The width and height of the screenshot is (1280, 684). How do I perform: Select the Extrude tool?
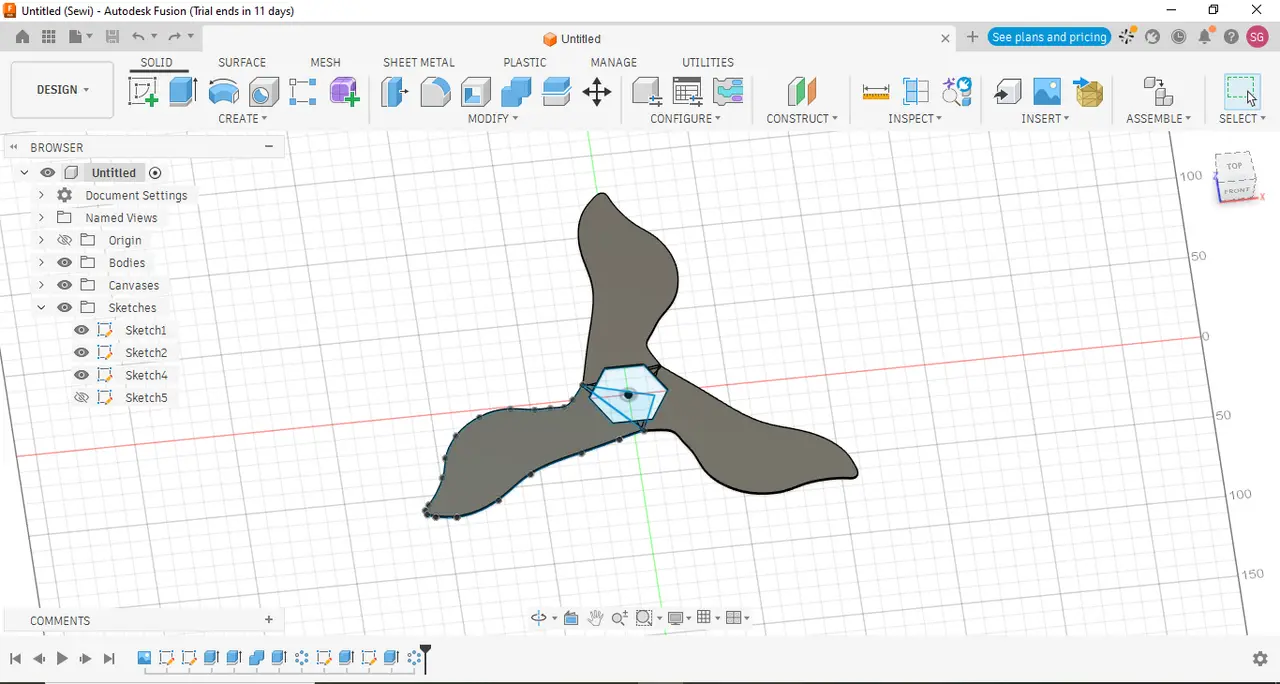(x=182, y=92)
